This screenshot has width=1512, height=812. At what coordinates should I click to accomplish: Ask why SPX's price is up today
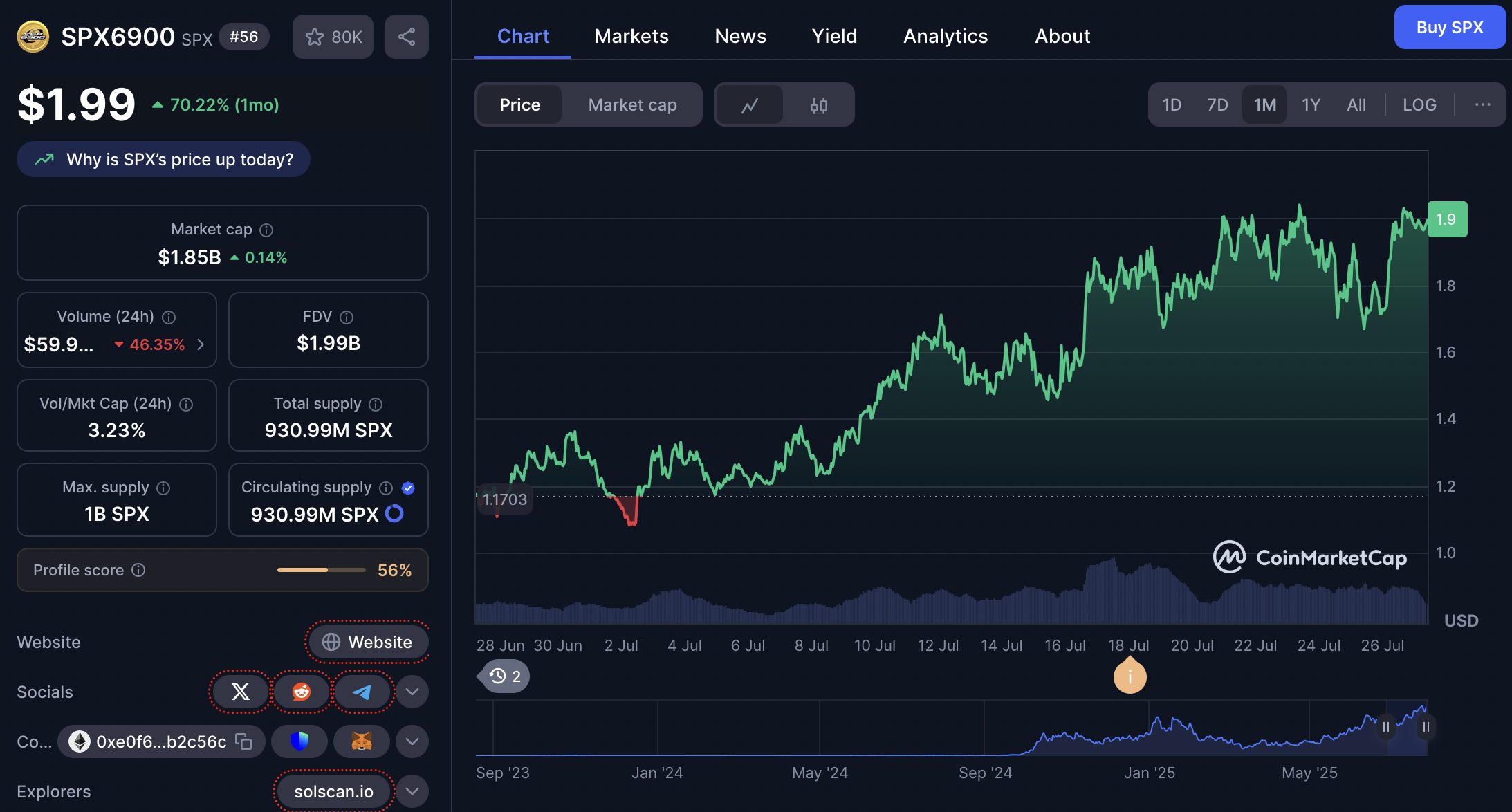(x=164, y=159)
